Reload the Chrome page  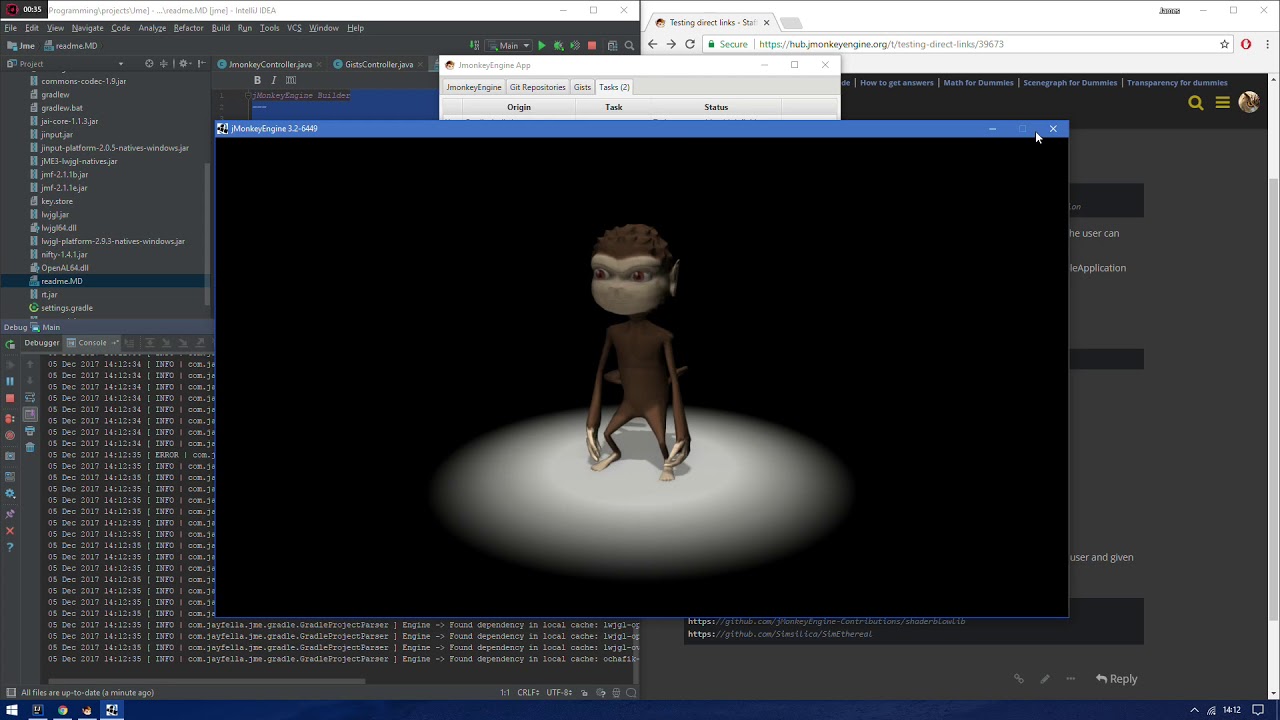[x=690, y=44]
